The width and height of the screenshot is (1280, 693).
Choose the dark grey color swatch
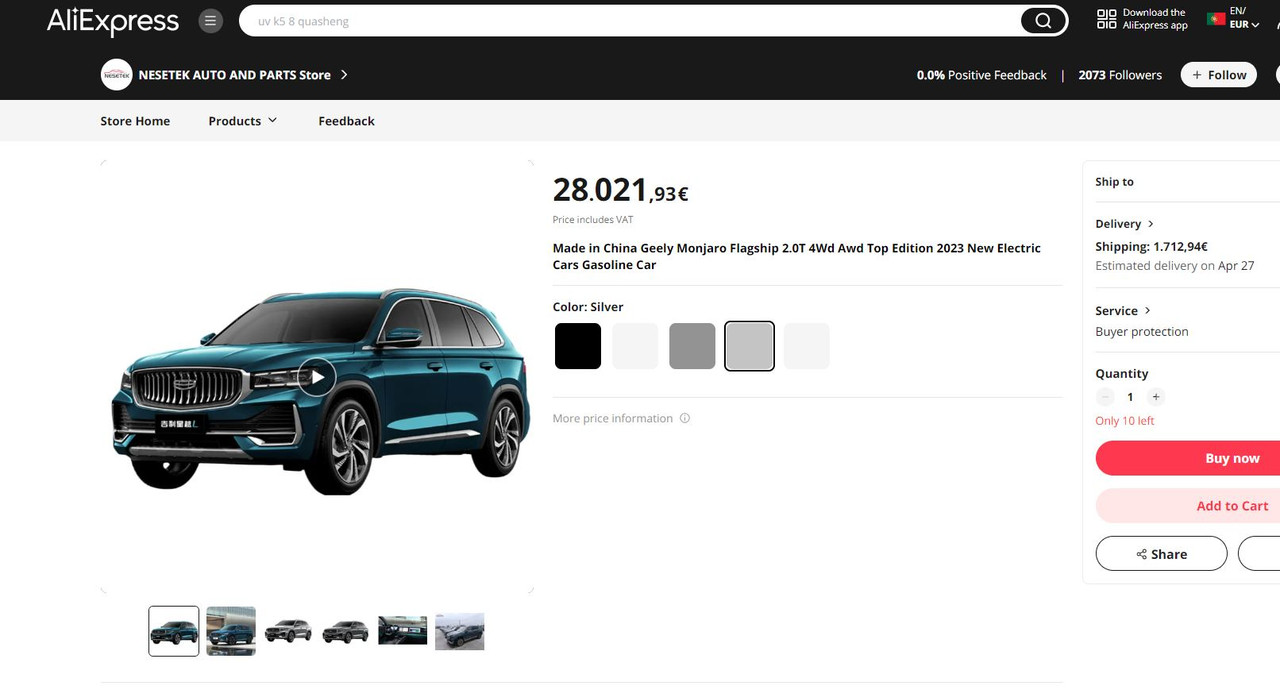(692, 346)
